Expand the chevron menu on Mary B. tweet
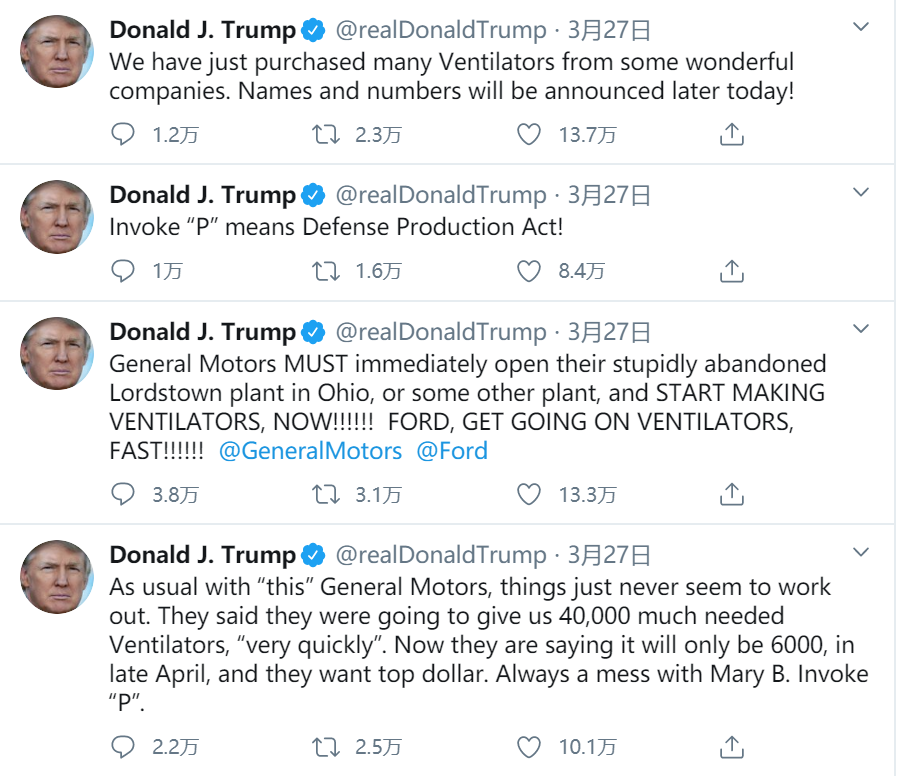897x776 pixels. pos(861,552)
